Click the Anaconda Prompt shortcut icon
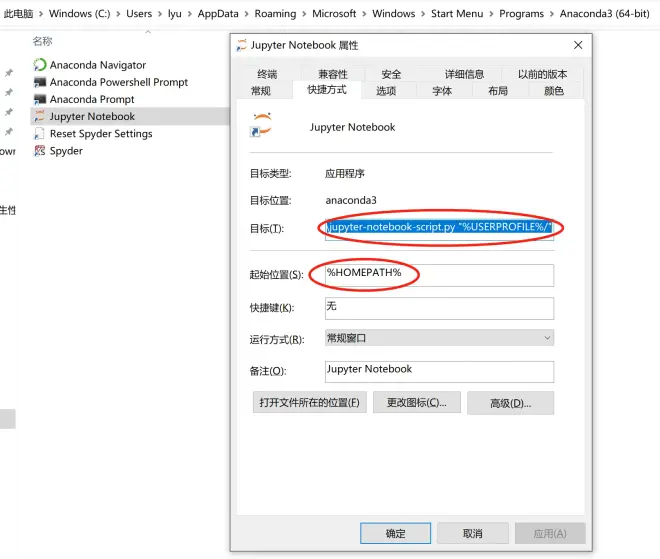660x559 pixels. point(40,99)
